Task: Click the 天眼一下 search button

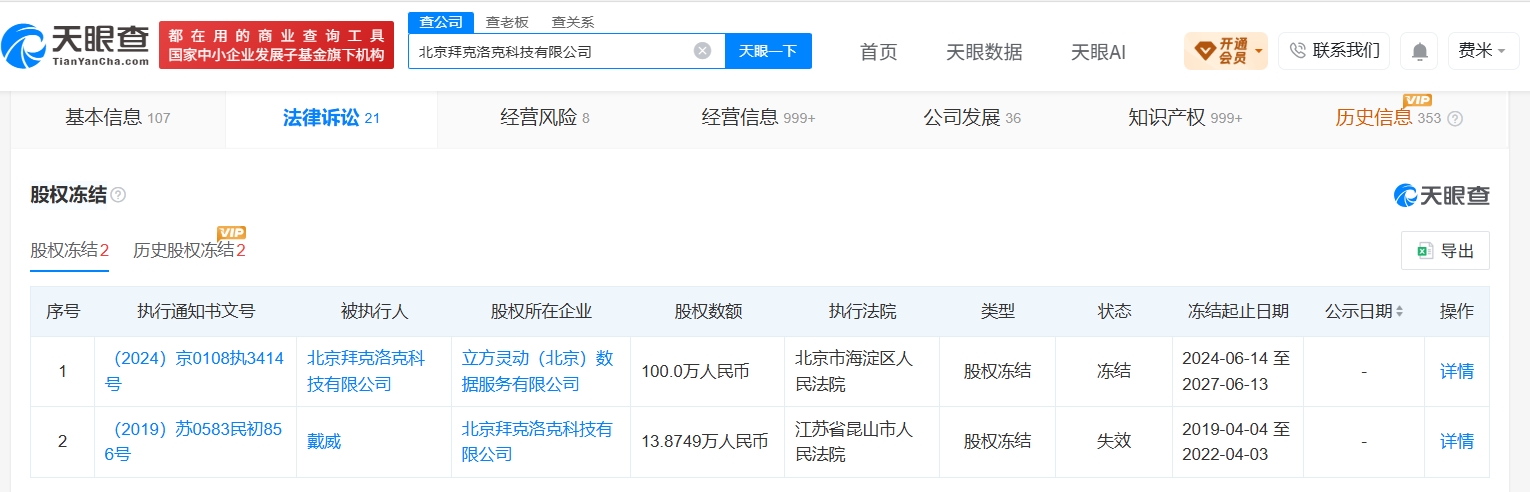Action: [x=768, y=51]
